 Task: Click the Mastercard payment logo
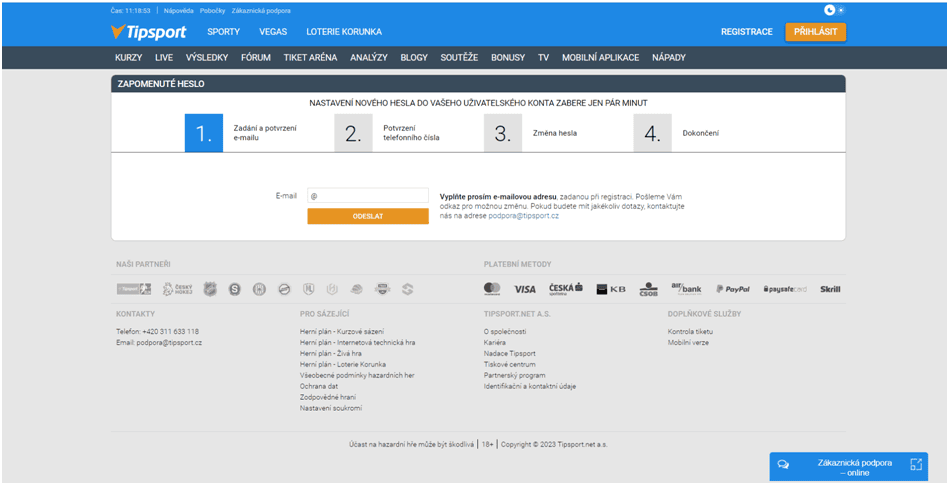tap(492, 289)
